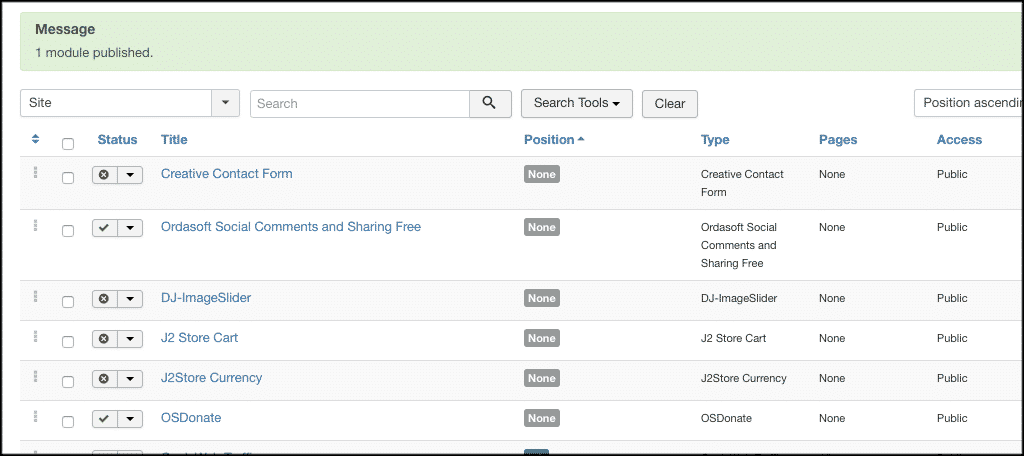The width and height of the screenshot is (1024, 456).
Task: Click the Clear button
Action: click(670, 104)
